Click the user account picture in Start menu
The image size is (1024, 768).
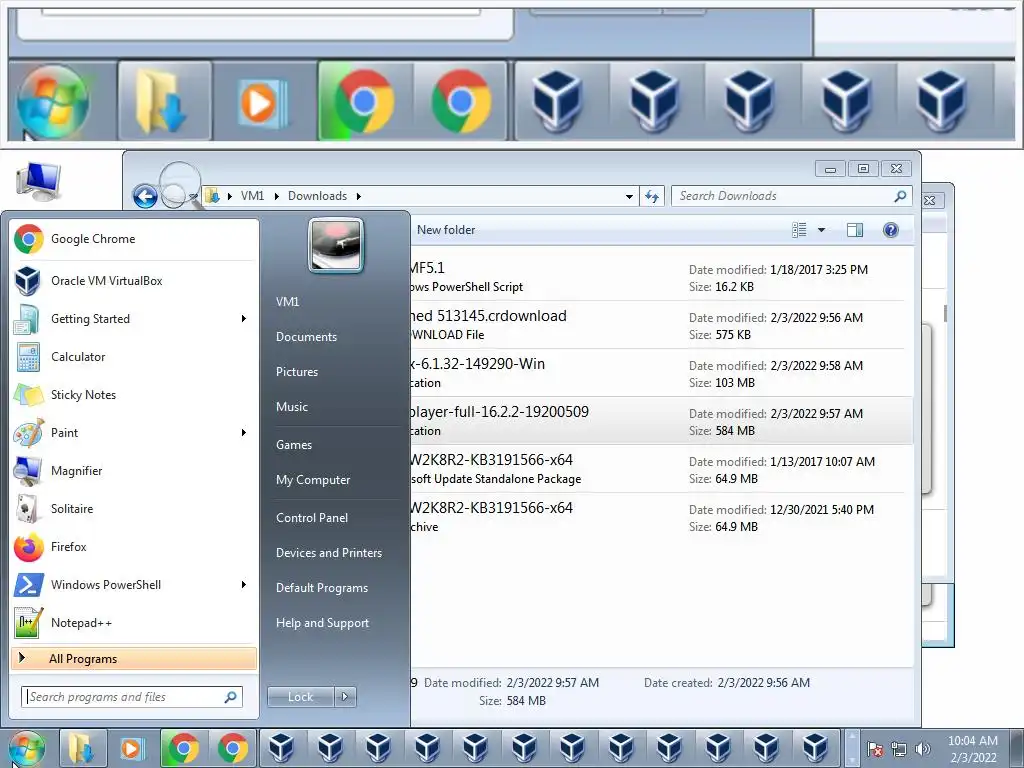tap(336, 245)
